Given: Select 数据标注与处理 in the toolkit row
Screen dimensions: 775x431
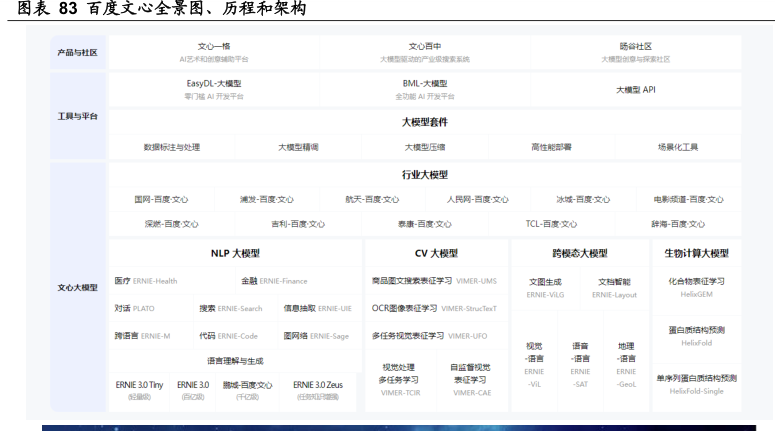Looking at the screenshot, I should coord(172,147).
